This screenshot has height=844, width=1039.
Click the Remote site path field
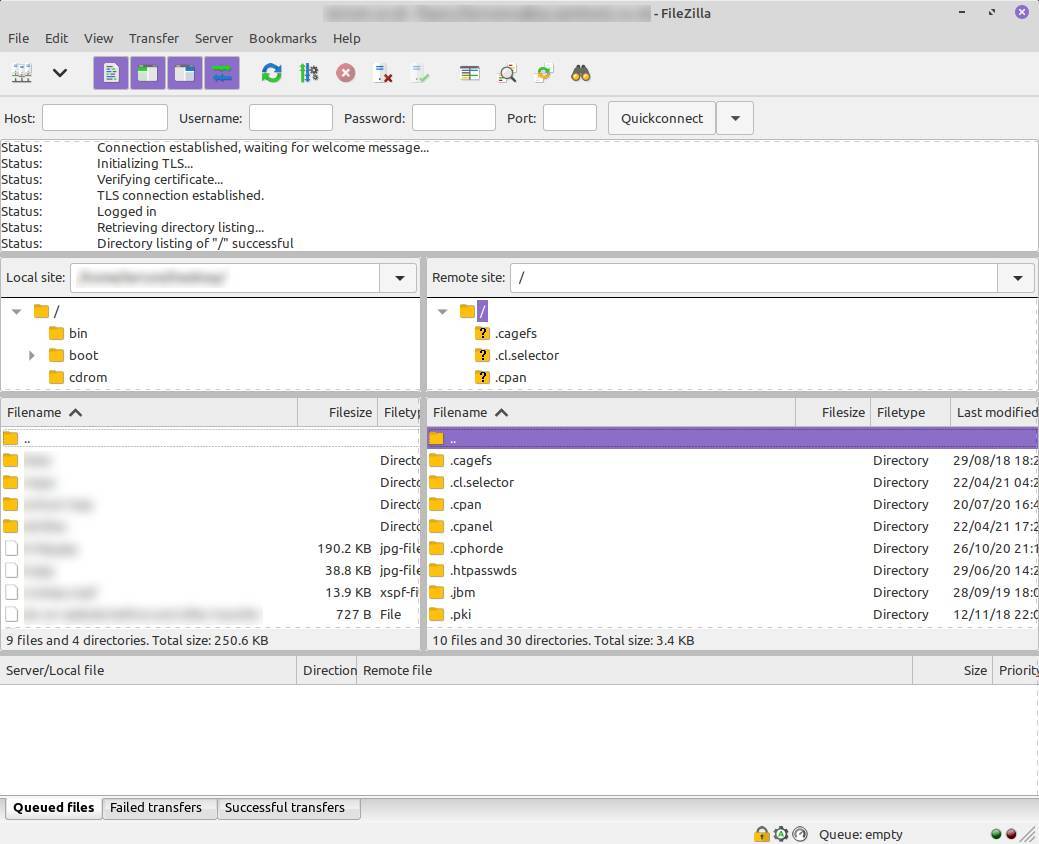(753, 278)
